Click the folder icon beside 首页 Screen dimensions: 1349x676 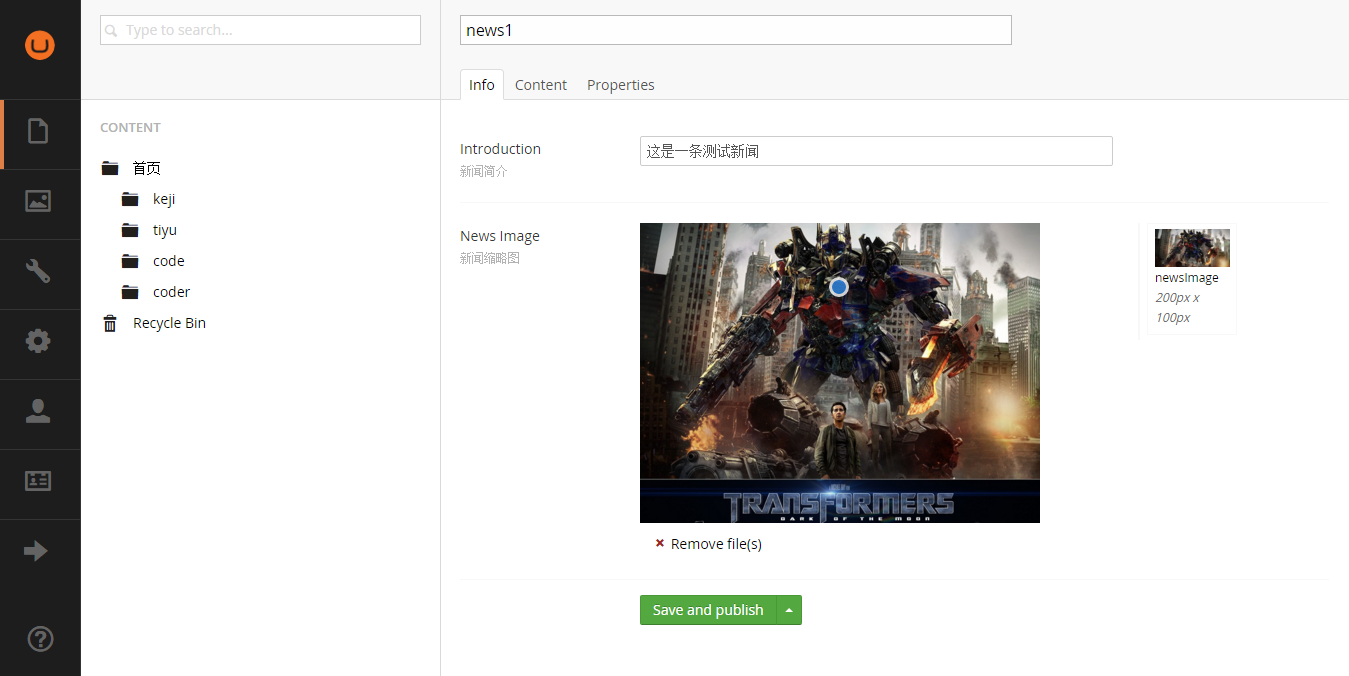pyautogui.click(x=110, y=168)
